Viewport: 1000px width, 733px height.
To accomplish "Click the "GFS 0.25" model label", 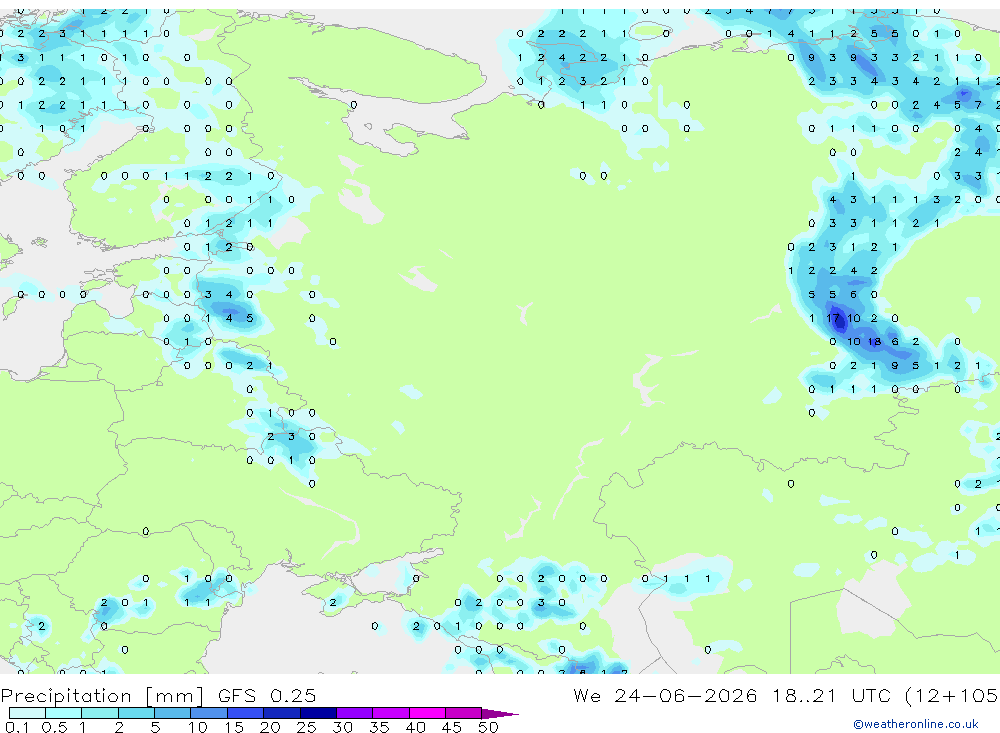I will point(267,695).
